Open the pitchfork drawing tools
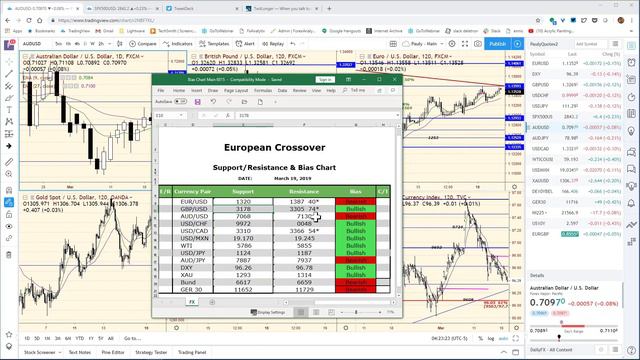Screen dimensions: 640x360 click(9, 86)
